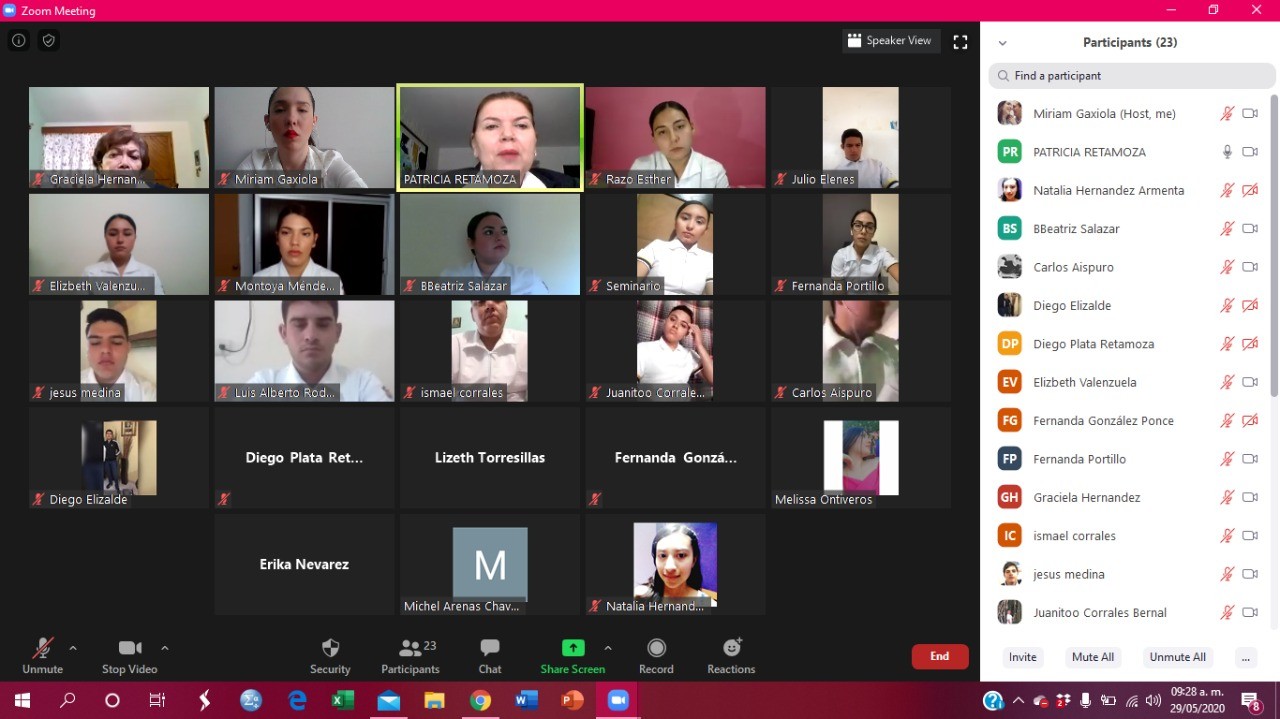1280x719 pixels.
Task: Toggle the Participants panel
Action: pyautogui.click(x=410, y=655)
